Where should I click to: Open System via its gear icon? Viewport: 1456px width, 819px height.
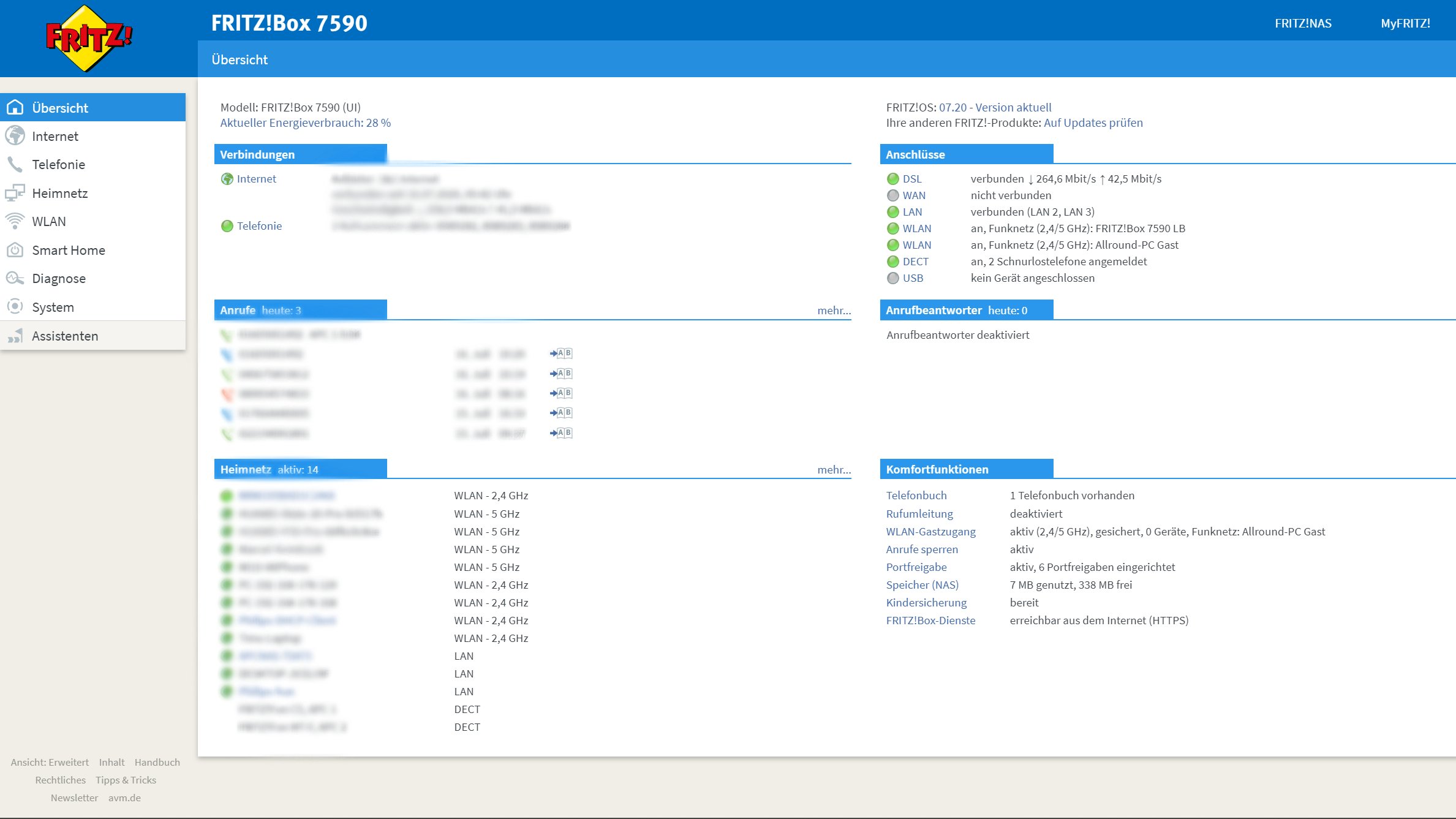point(15,307)
